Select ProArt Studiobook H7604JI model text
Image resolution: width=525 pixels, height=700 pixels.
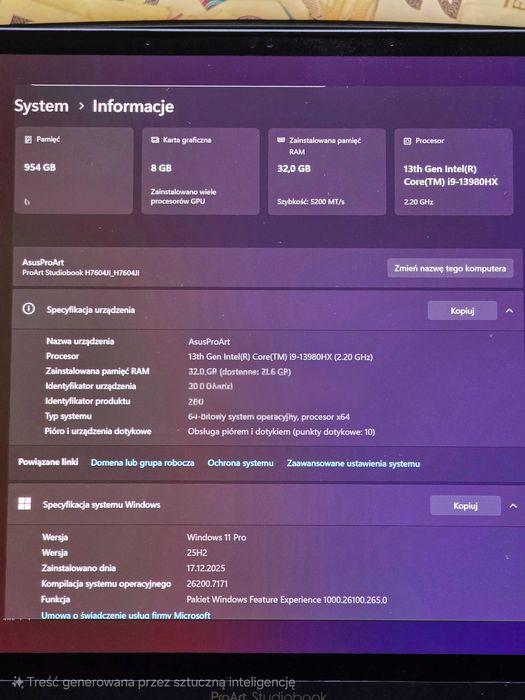[x=81, y=272]
